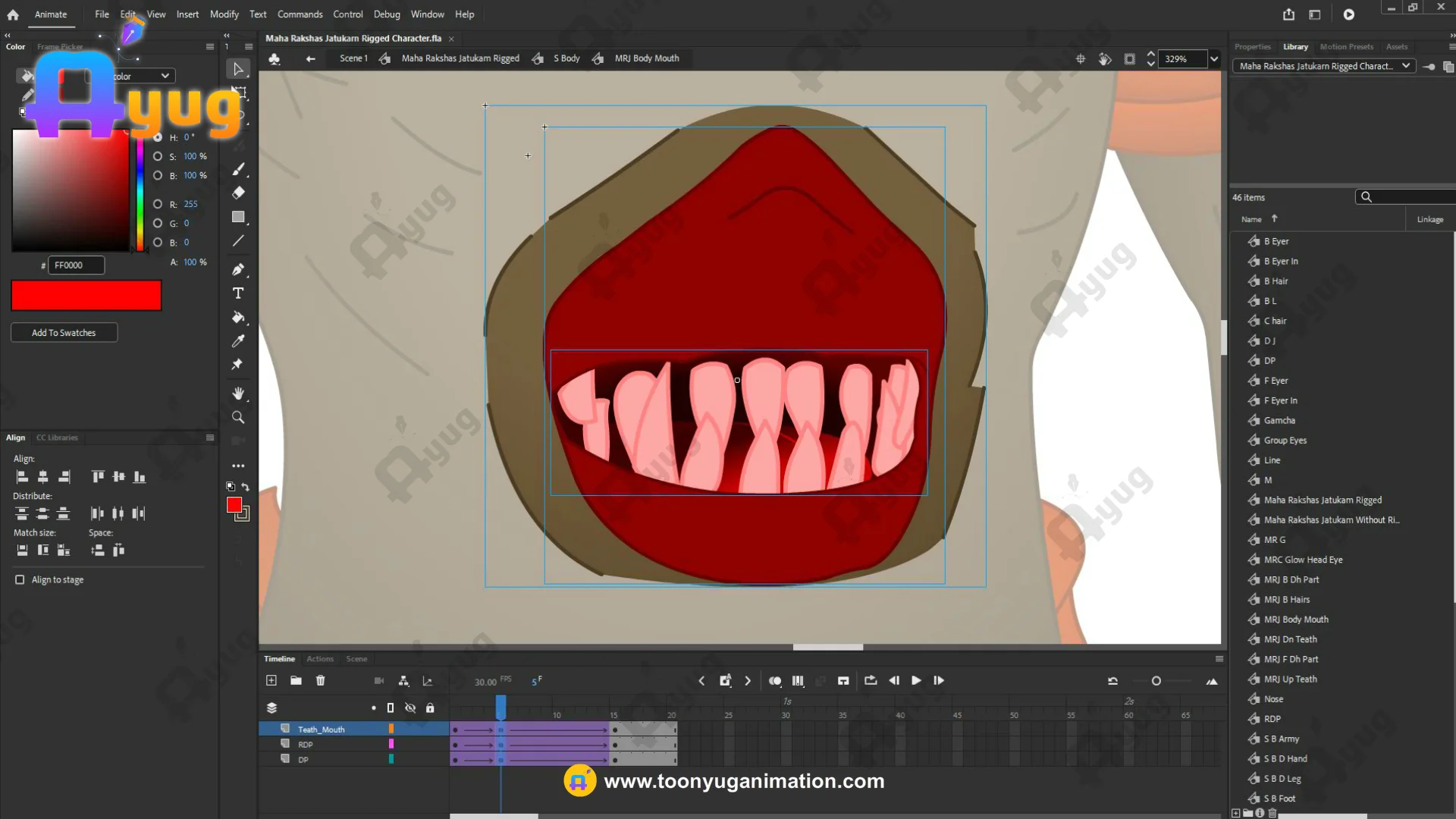1456x819 pixels.
Task: Play the timeline animation
Action: pos(916,681)
